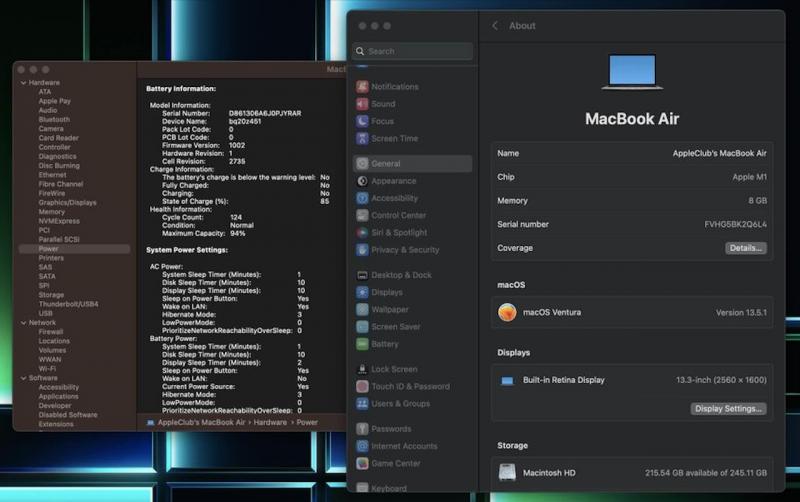Select Bluetooth in the Hardware list
The height and width of the screenshot is (502, 800).
point(54,119)
